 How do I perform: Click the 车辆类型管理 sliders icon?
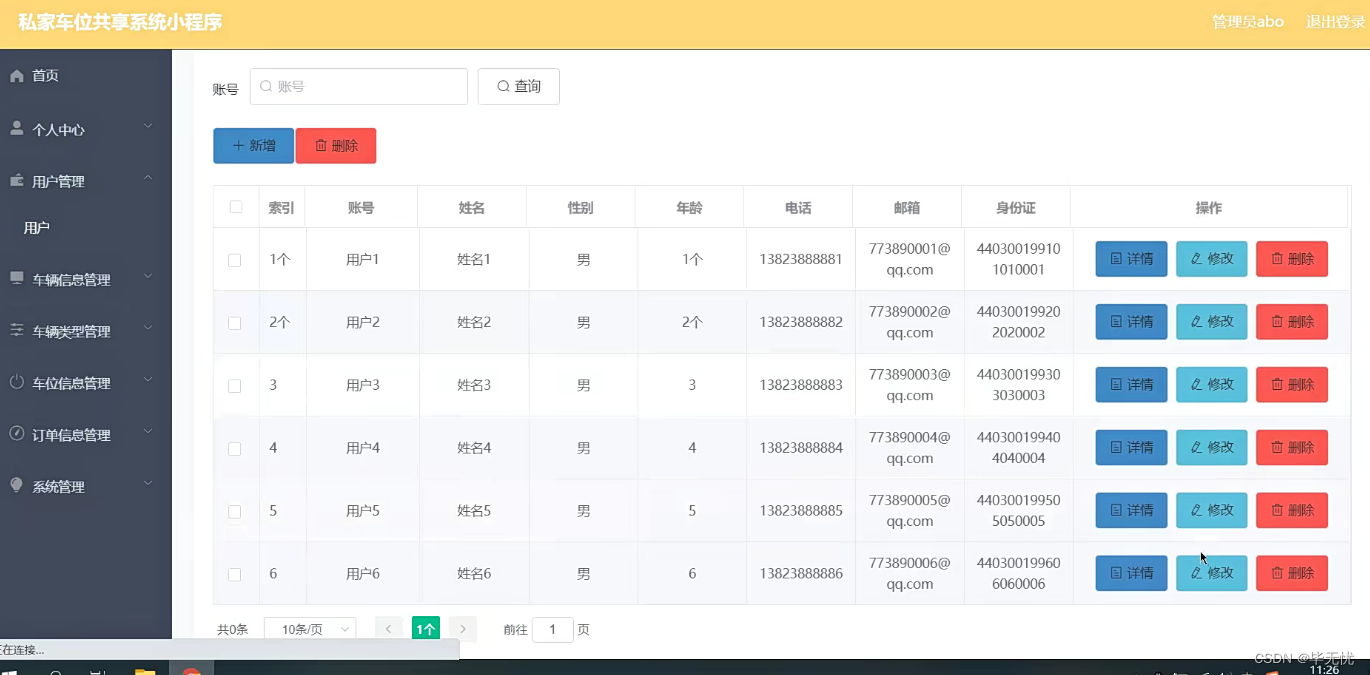17,331
